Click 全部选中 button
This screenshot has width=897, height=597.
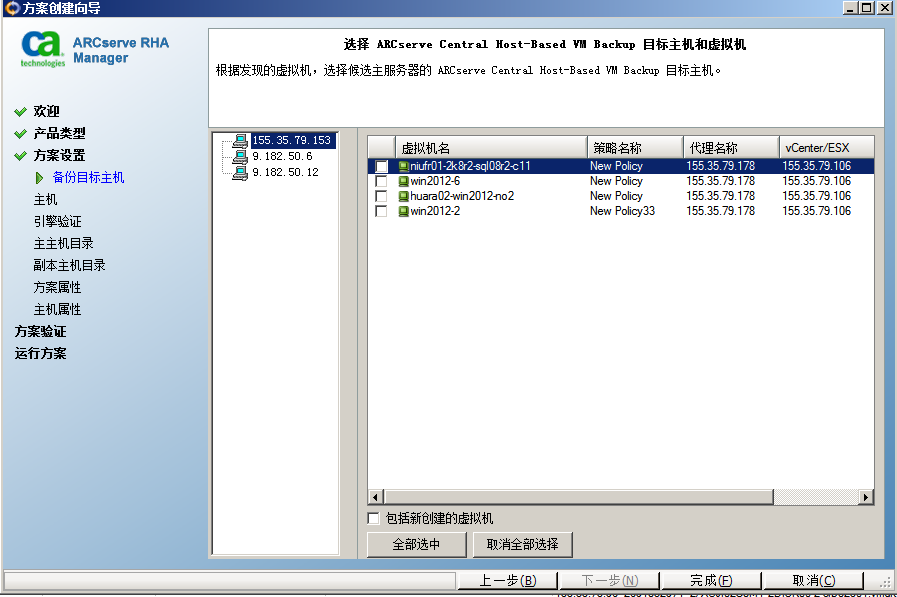click(416, 544)
